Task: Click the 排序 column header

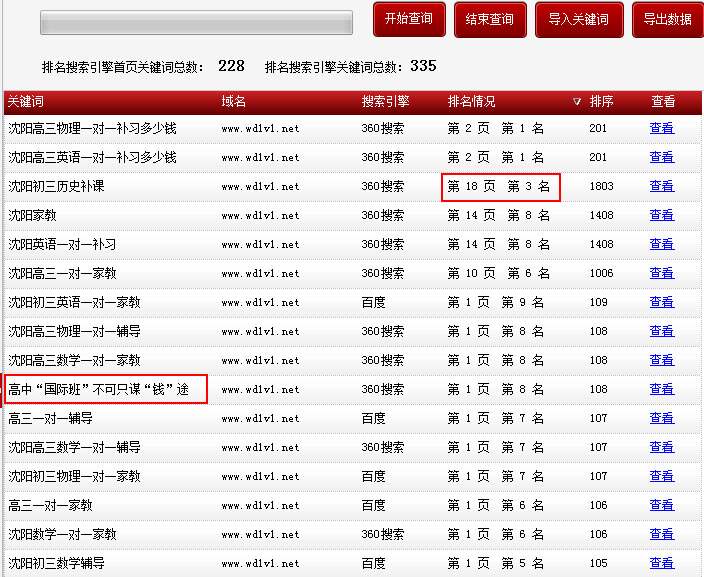Action: (601, 102)
